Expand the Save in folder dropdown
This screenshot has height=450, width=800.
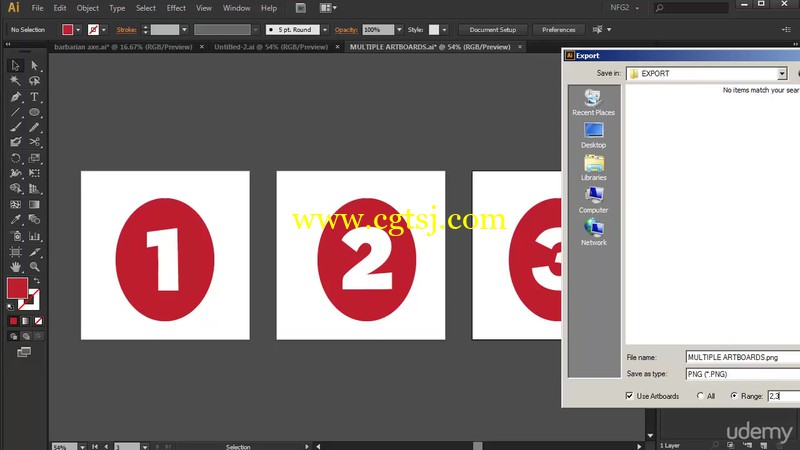coord(782,73)
